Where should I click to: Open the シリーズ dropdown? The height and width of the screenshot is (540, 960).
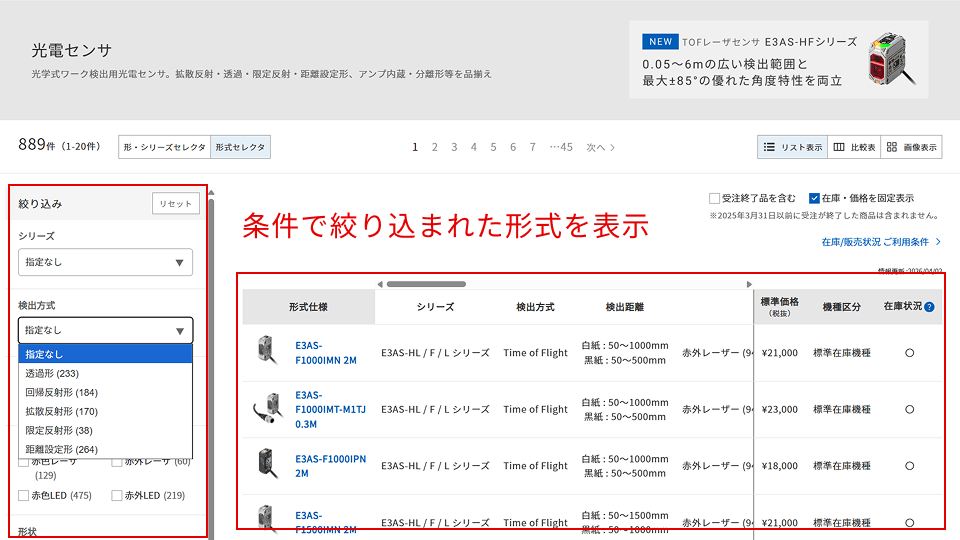pyautogui.click(x=105, y=262)
